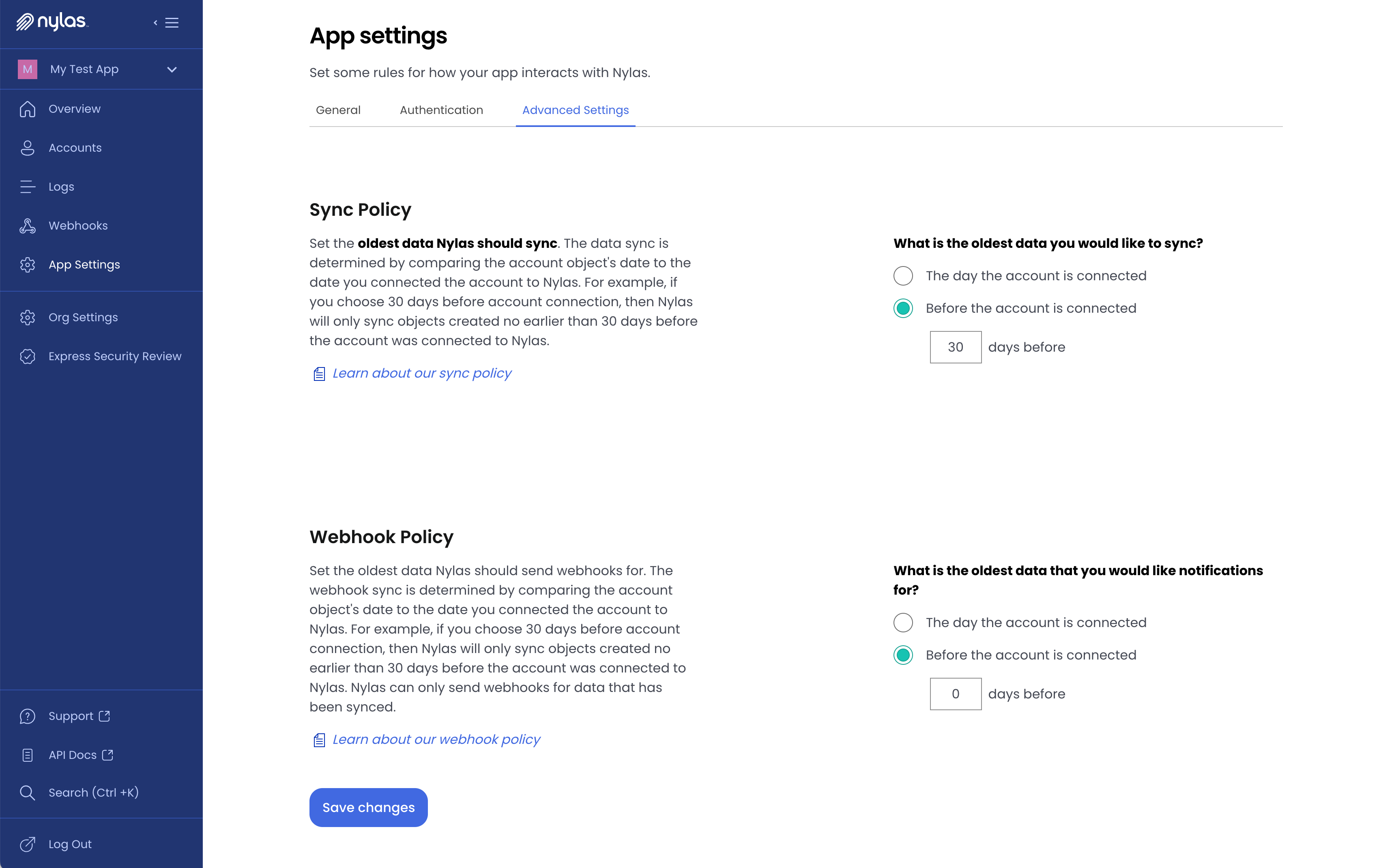Click Save changes
Viewport: 1379px width, 868px height.
368,807
